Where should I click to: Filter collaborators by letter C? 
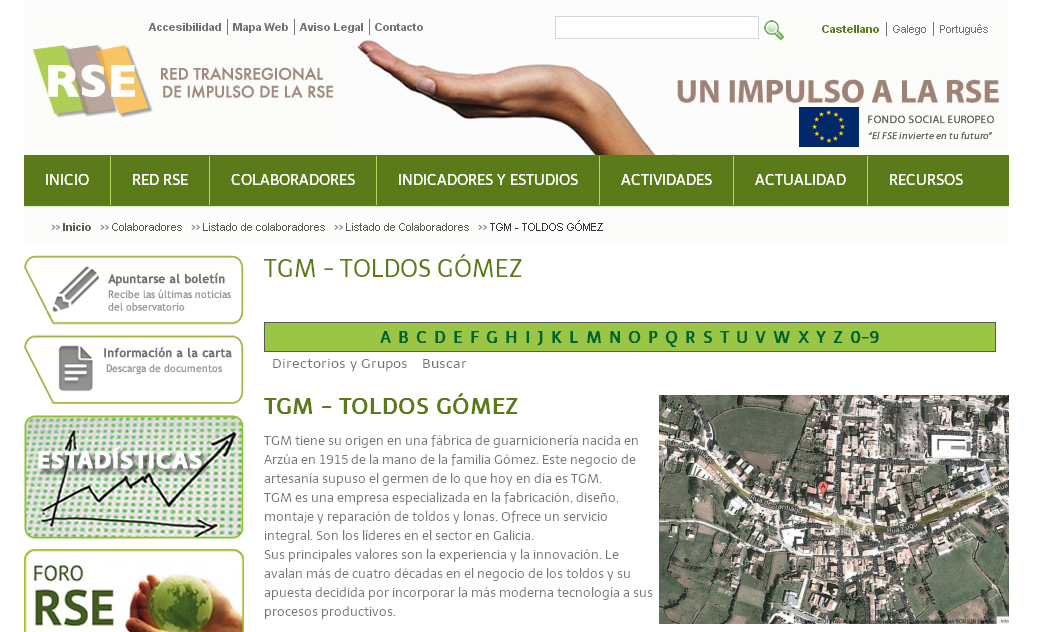pyautogui.click(x=421, y=338)
